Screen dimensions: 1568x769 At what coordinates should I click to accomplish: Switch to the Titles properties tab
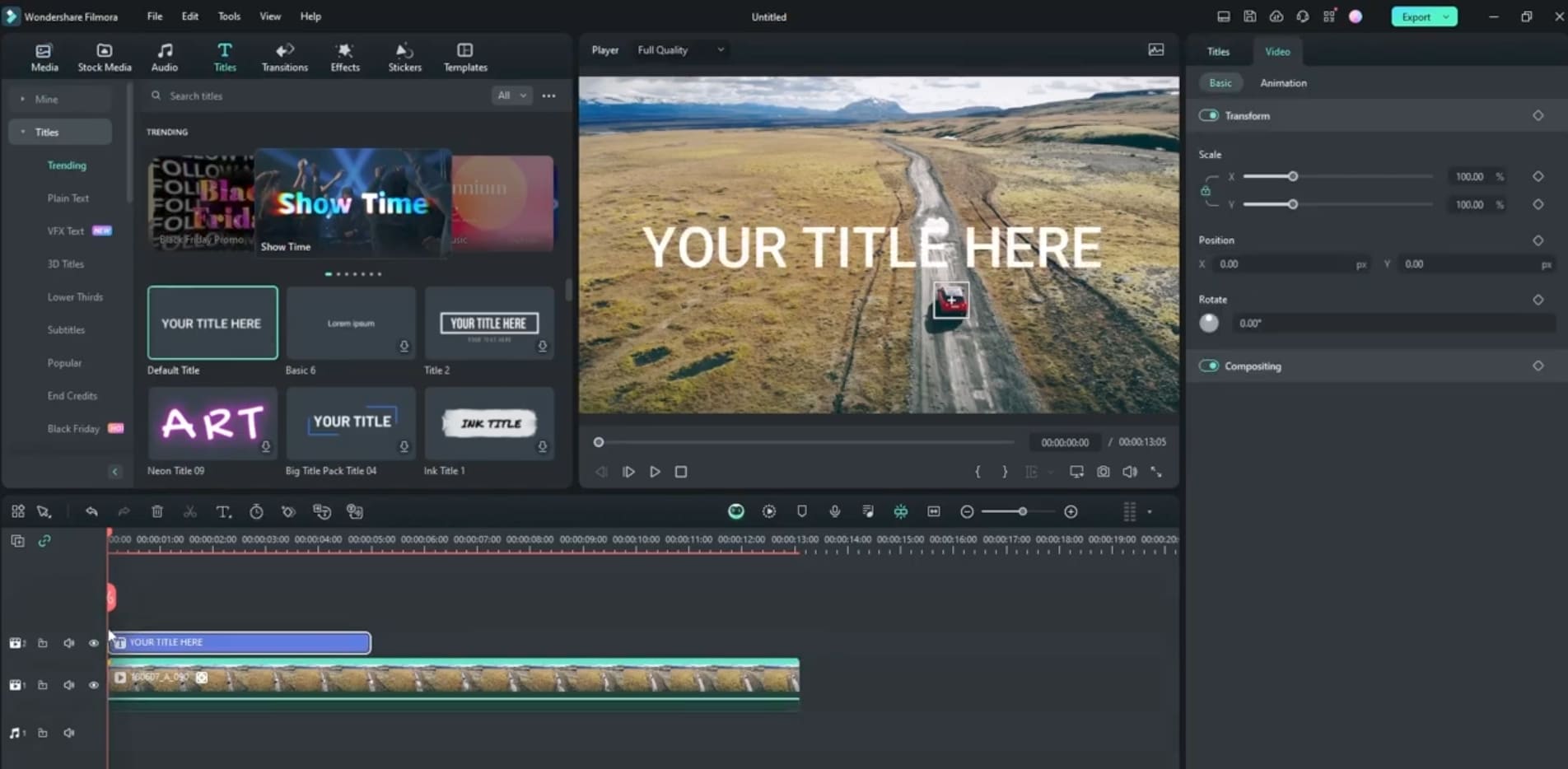[1218, 51]
